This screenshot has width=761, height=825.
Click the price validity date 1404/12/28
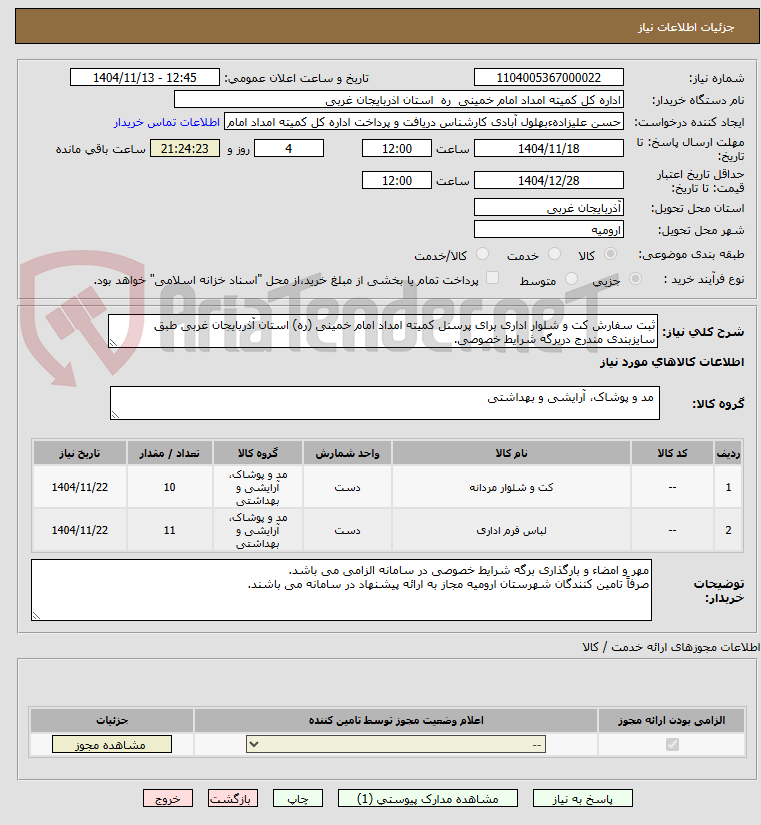click(548, 180)
